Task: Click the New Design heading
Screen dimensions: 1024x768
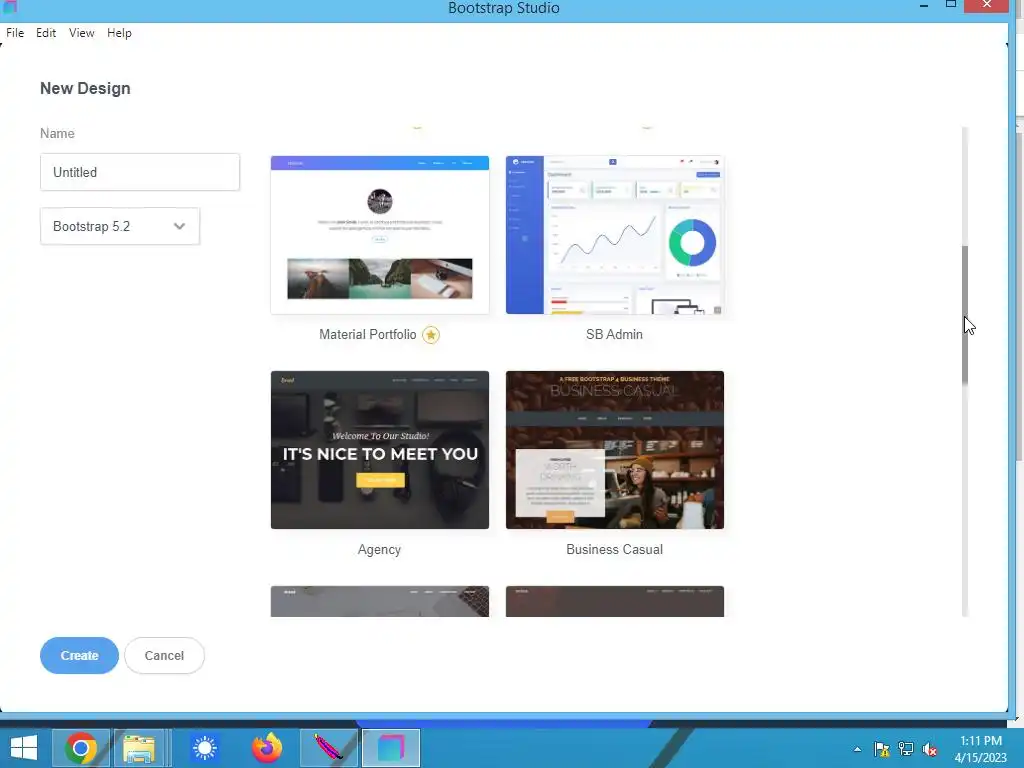Action: [x=86, y=88]
